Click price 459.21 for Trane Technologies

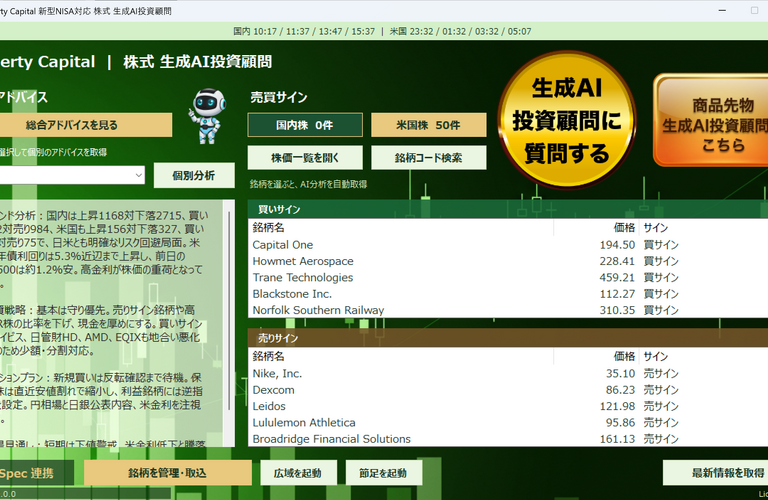coord(617,277)
